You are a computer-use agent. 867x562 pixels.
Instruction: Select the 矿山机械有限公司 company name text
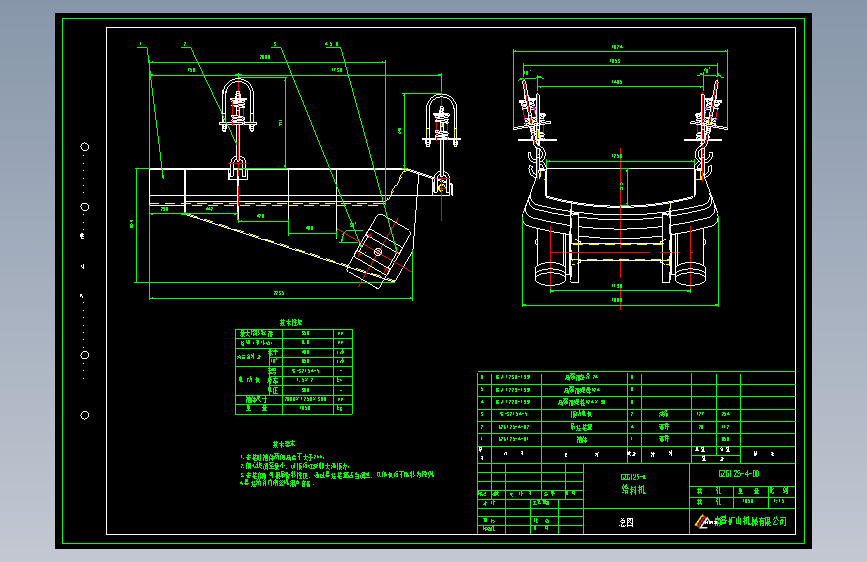[x=750, y=521]
